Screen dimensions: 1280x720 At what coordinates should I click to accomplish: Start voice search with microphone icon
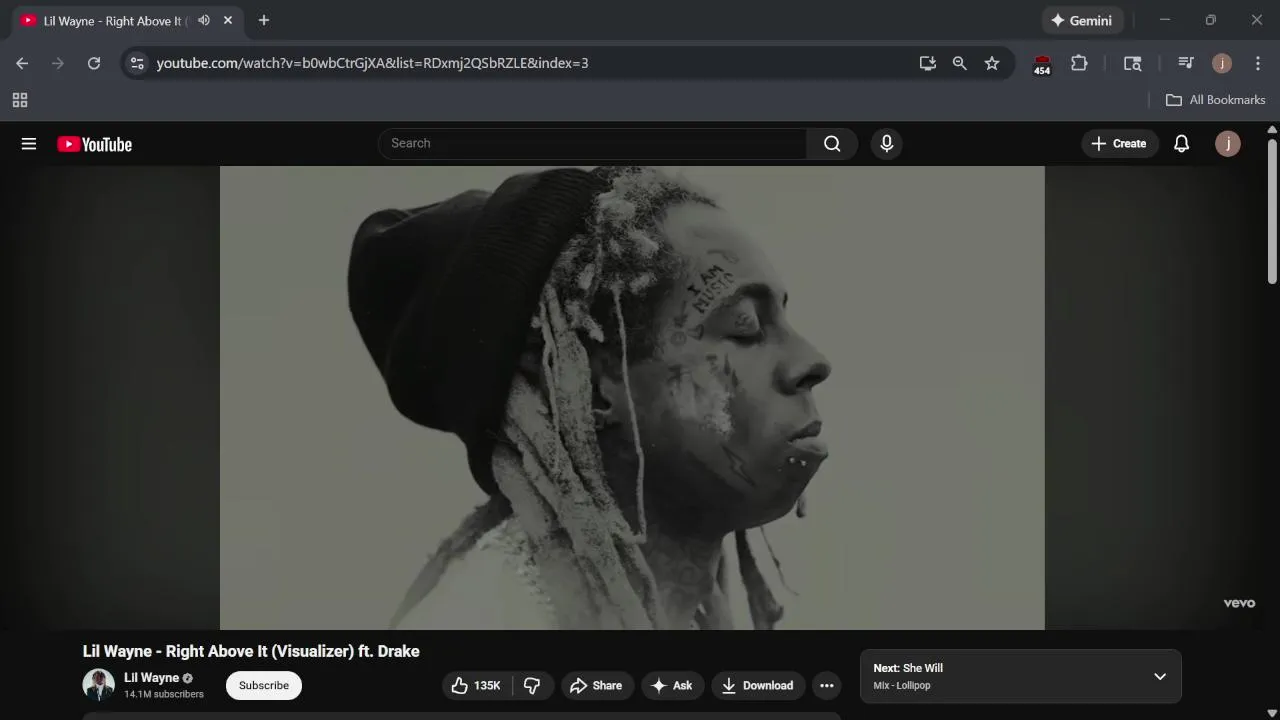(886, 144)
